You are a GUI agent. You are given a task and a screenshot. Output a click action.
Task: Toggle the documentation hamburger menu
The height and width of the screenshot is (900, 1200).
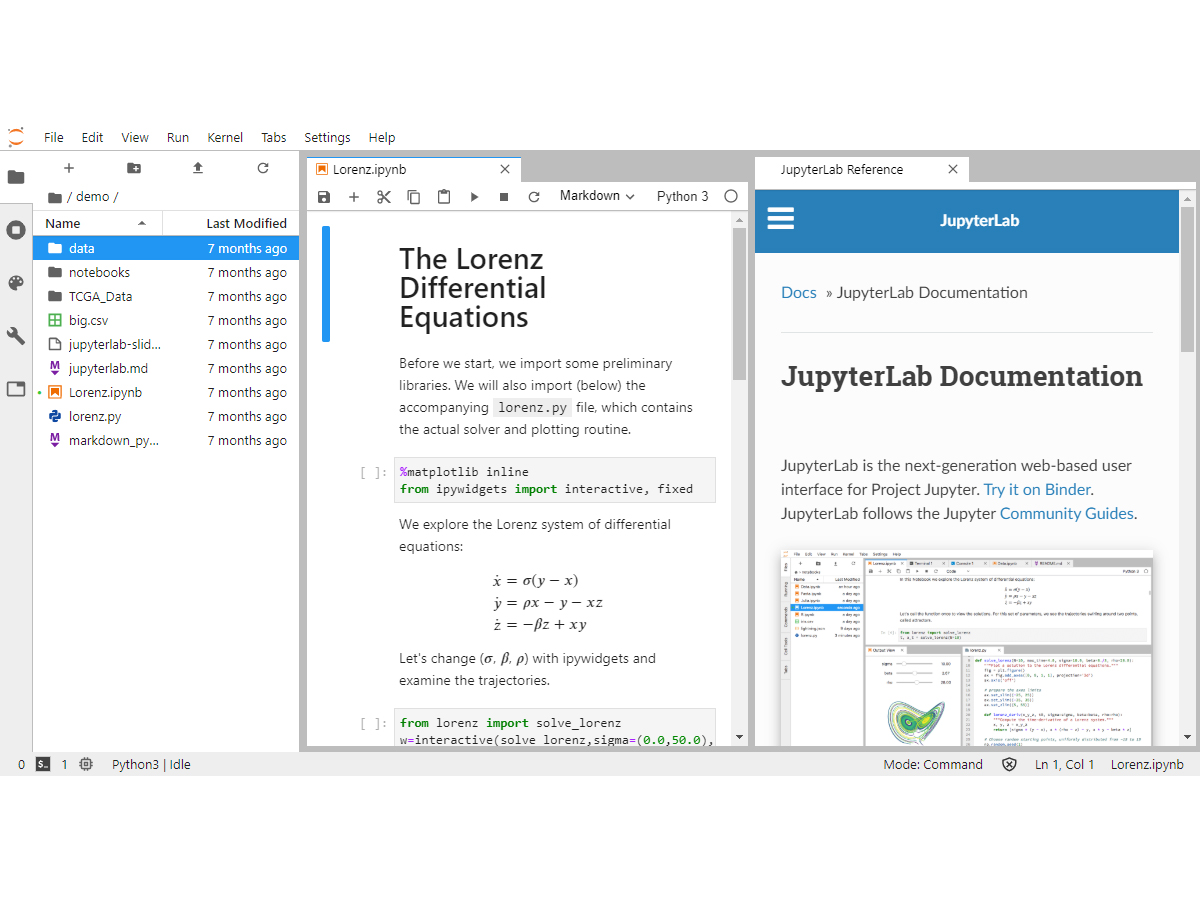point(780,219)
